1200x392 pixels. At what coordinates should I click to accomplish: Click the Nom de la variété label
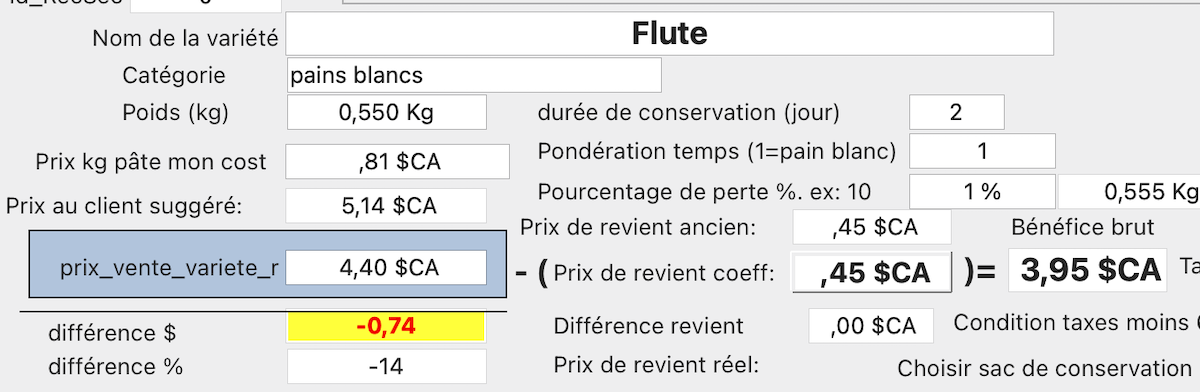coord(185,38)
